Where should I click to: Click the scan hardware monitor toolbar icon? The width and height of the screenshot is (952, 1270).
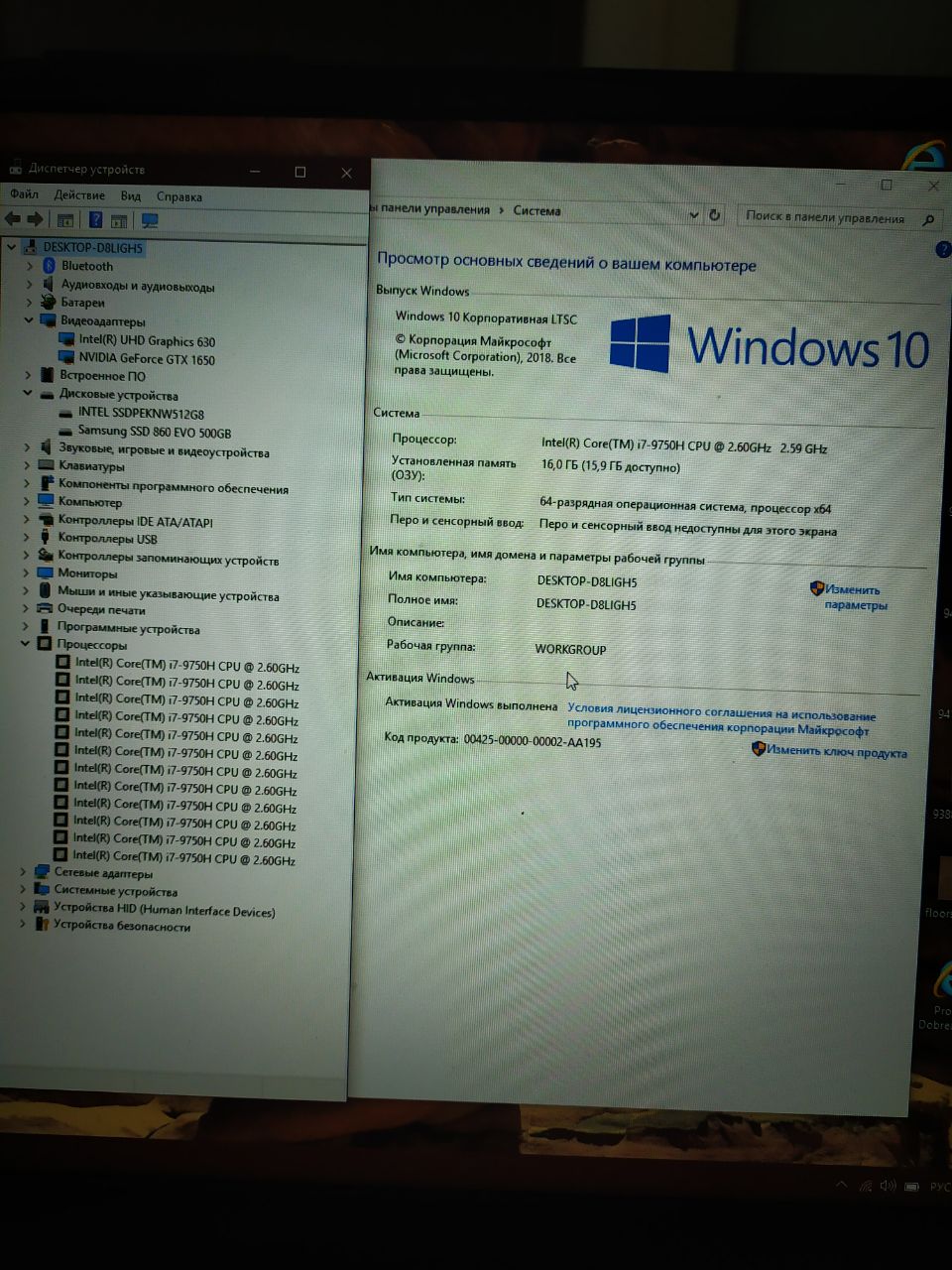(150, 220)
